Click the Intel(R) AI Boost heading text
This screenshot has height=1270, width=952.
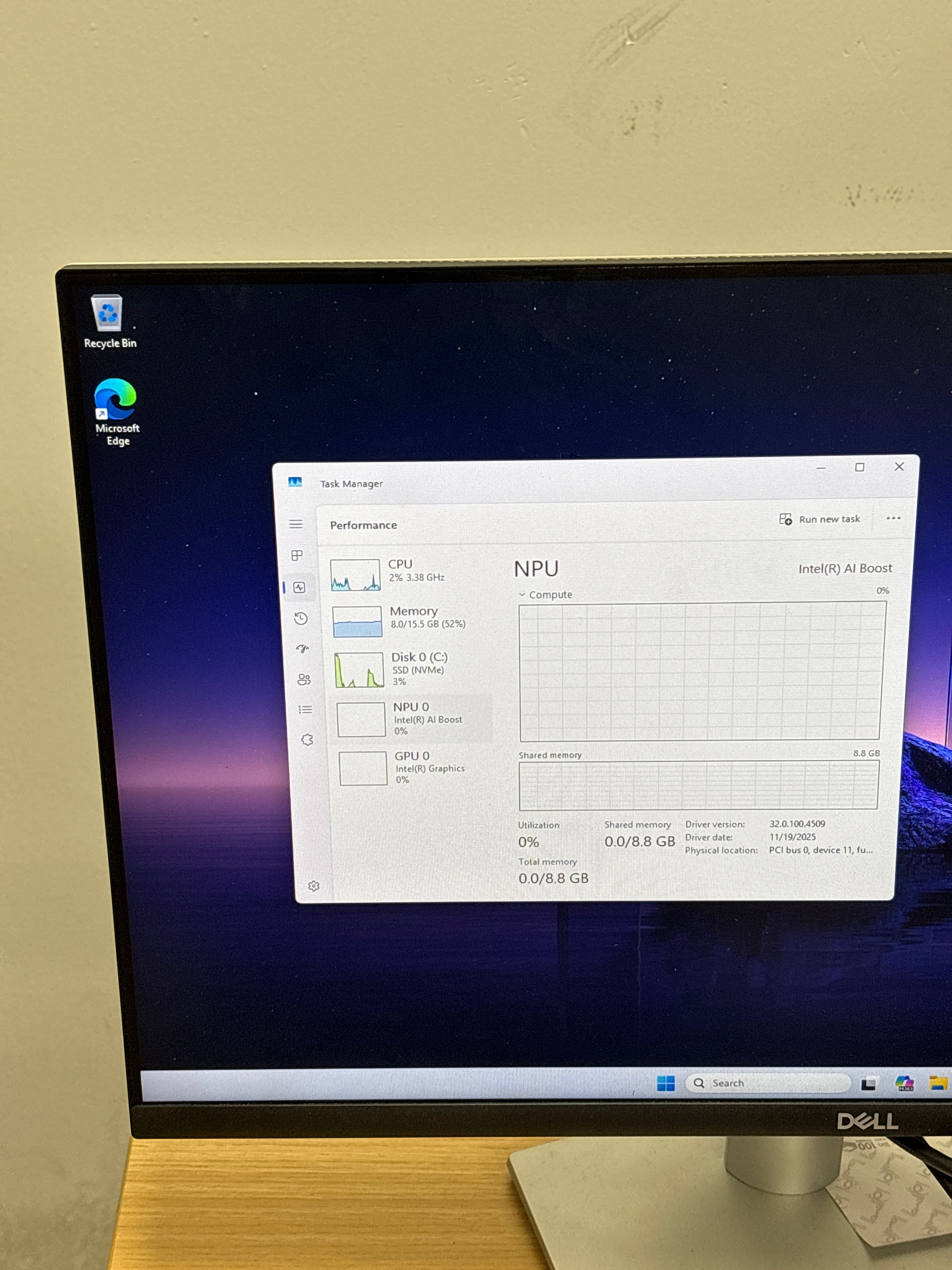pos(845,569)
